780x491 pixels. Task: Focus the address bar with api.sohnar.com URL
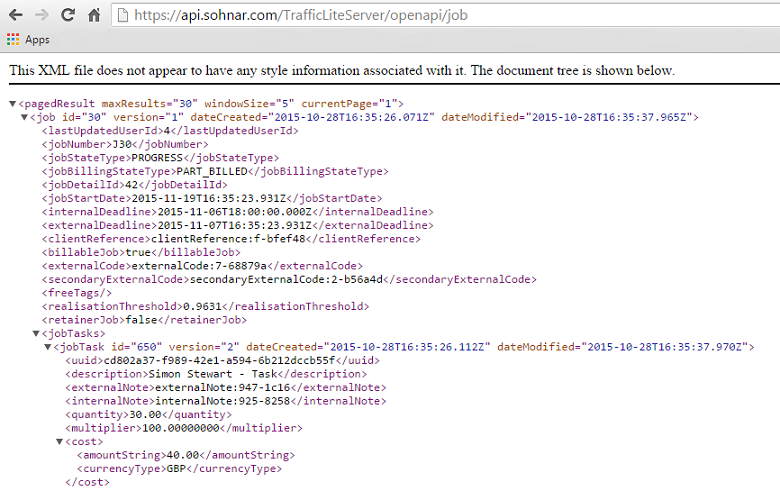pyautogui.click(x=400, y=16)
